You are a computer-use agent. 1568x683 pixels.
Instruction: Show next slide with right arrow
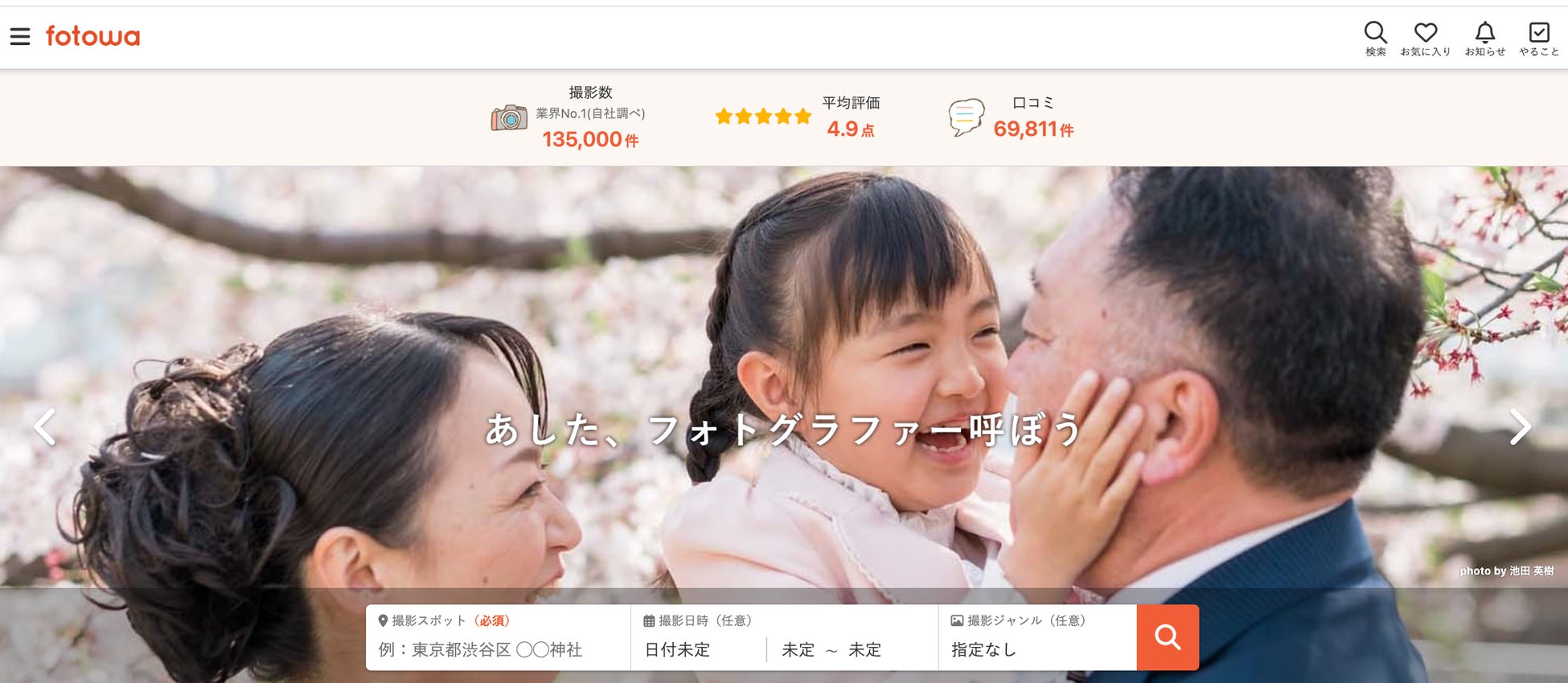[x=1520, y=427]
